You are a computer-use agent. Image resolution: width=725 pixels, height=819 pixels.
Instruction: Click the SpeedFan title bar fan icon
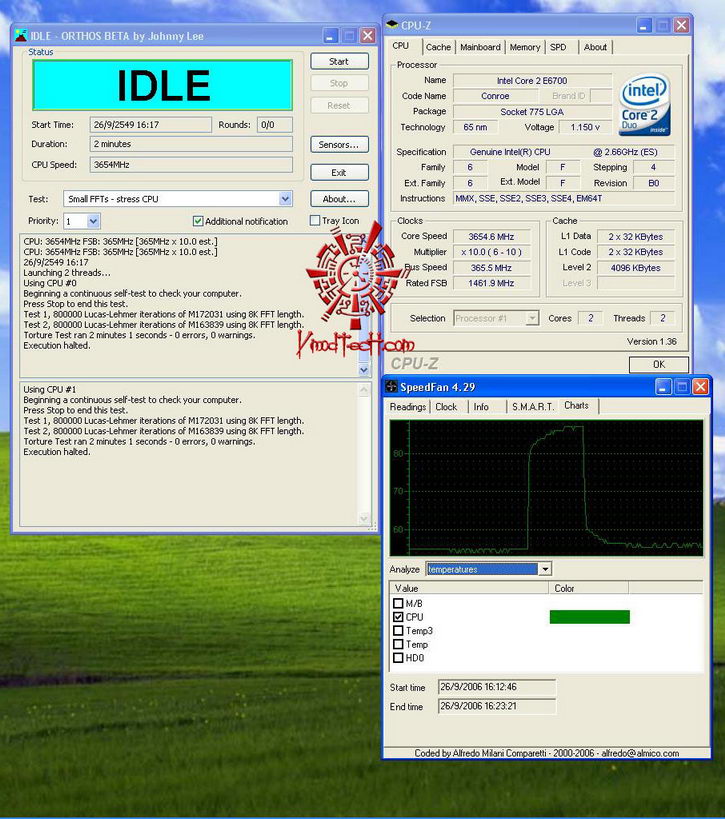click(391, 387)
